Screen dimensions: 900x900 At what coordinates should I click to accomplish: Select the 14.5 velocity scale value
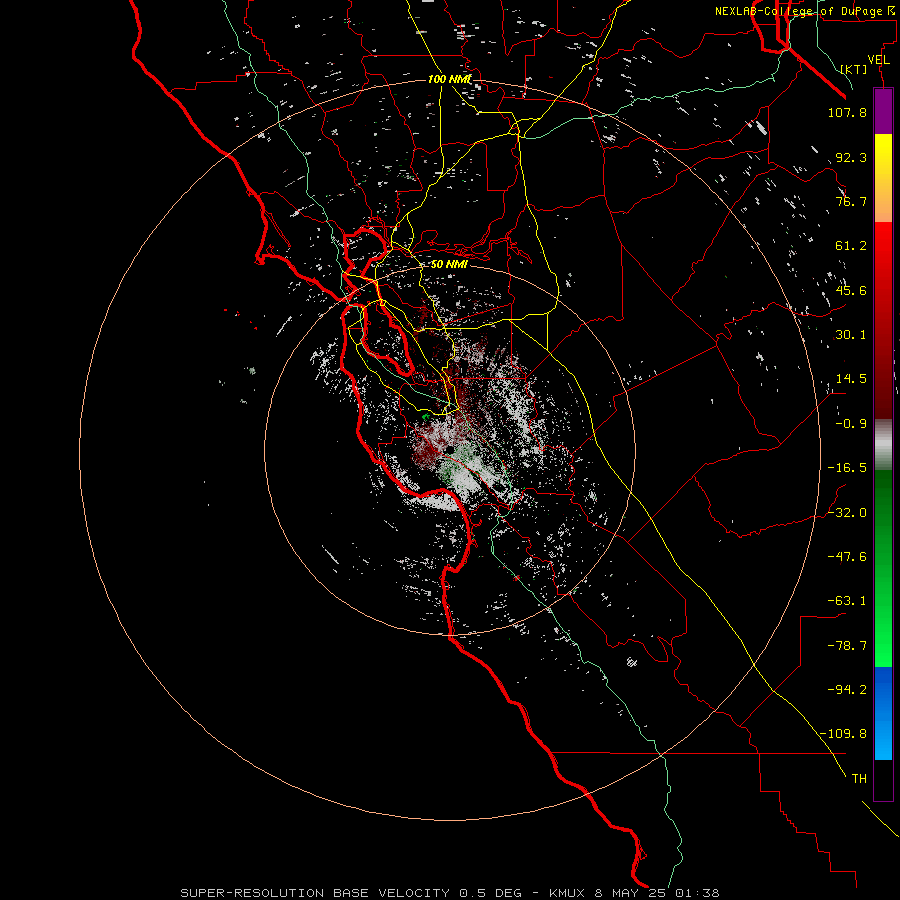click(x=851, y=379)
